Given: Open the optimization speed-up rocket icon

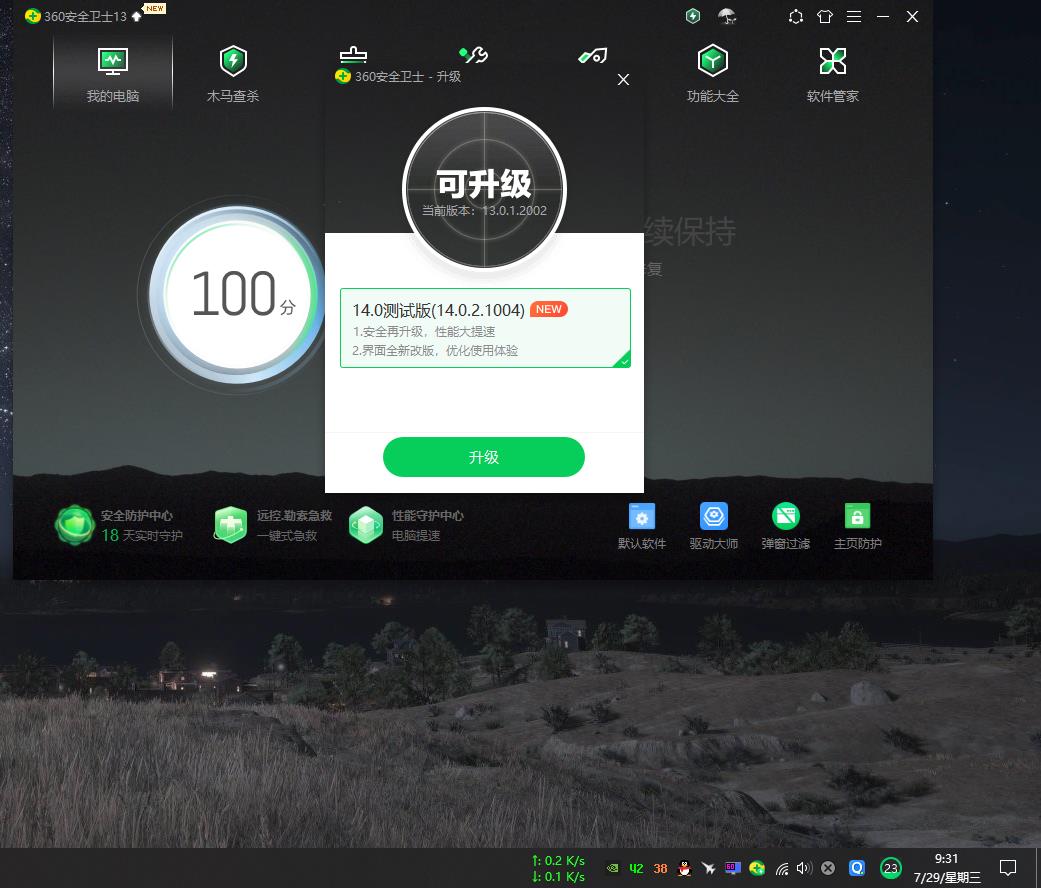Looking at the screenshot, I should click(593, 56).
